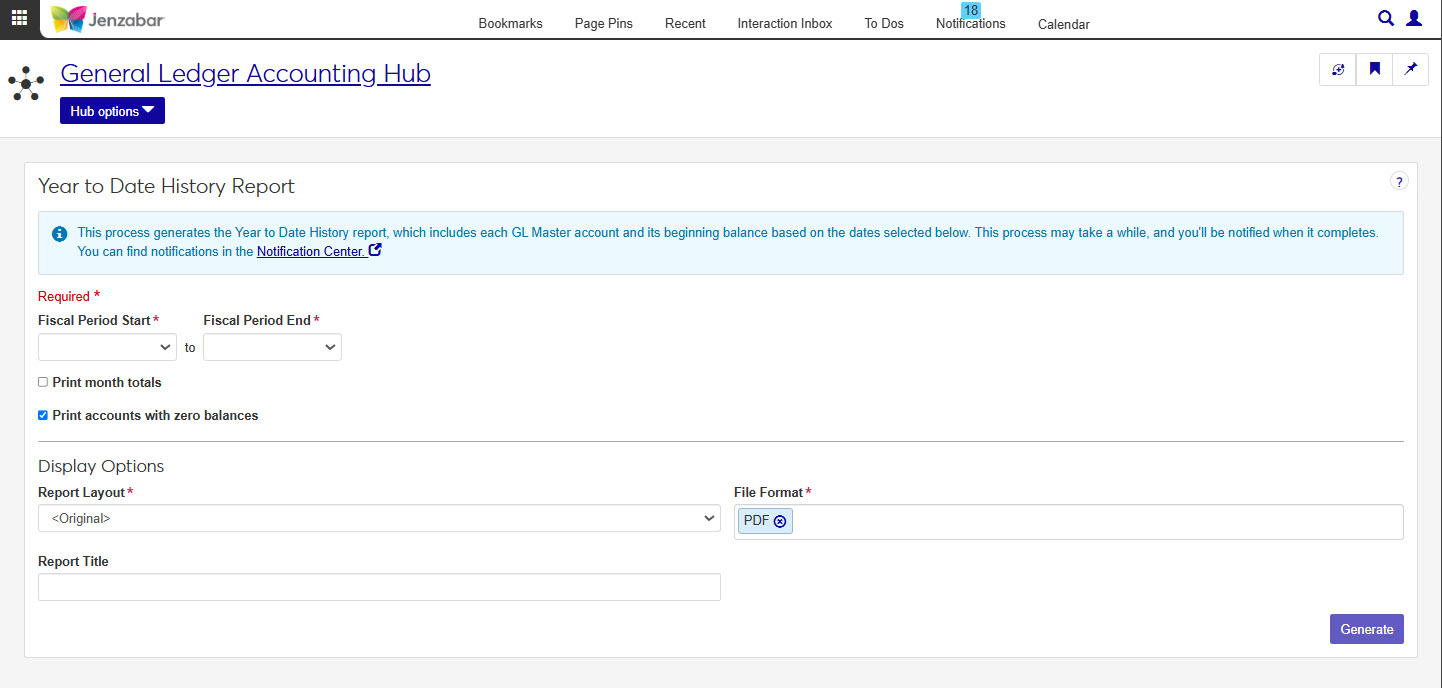Open Calendar menu
This screenshot has width=1442, height=688.
1064,24
